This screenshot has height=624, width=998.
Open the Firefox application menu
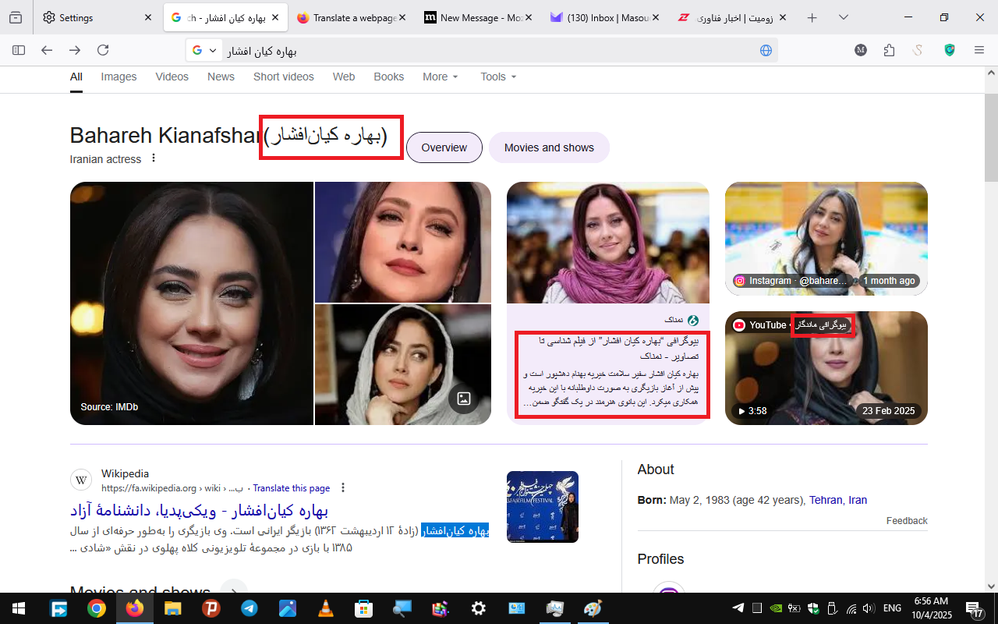(x=978, y=50)
